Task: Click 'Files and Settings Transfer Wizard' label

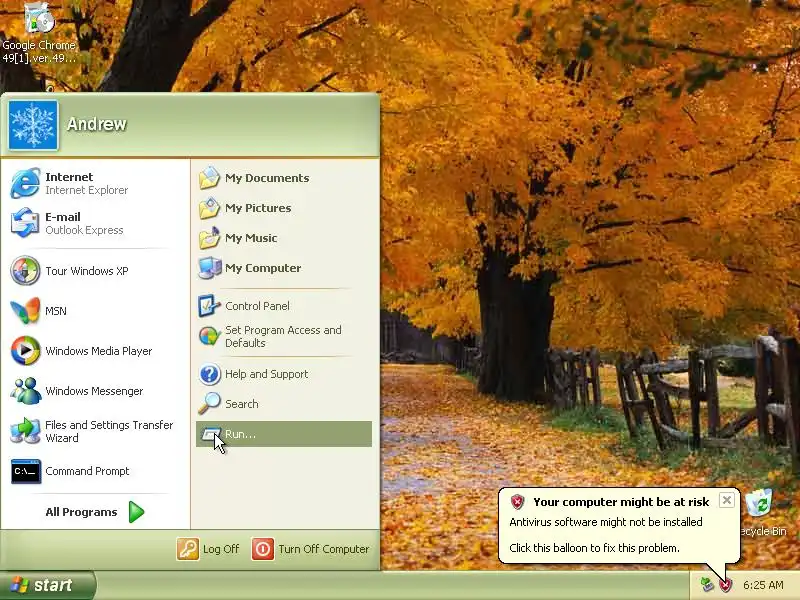Action: pos(109,432)
